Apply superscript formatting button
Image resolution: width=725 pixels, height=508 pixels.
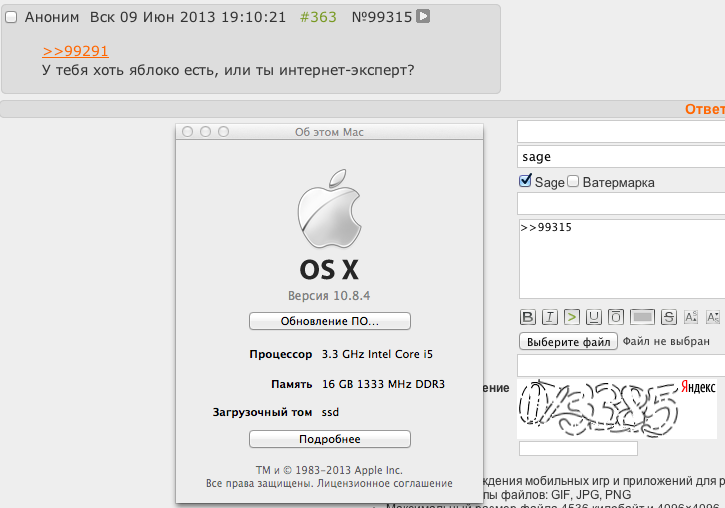691,317
